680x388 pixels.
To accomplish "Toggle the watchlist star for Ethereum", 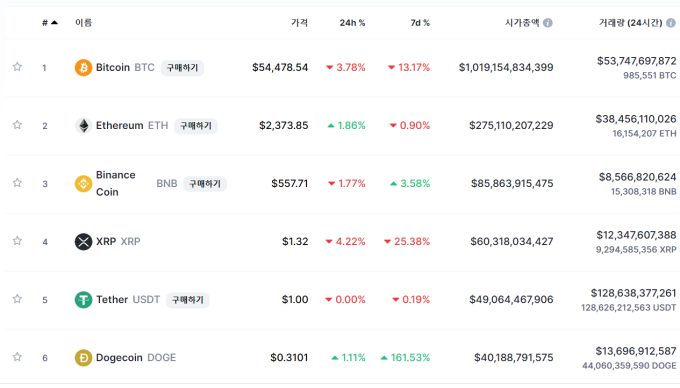I will pyautogui.click(x=17, y=125).
